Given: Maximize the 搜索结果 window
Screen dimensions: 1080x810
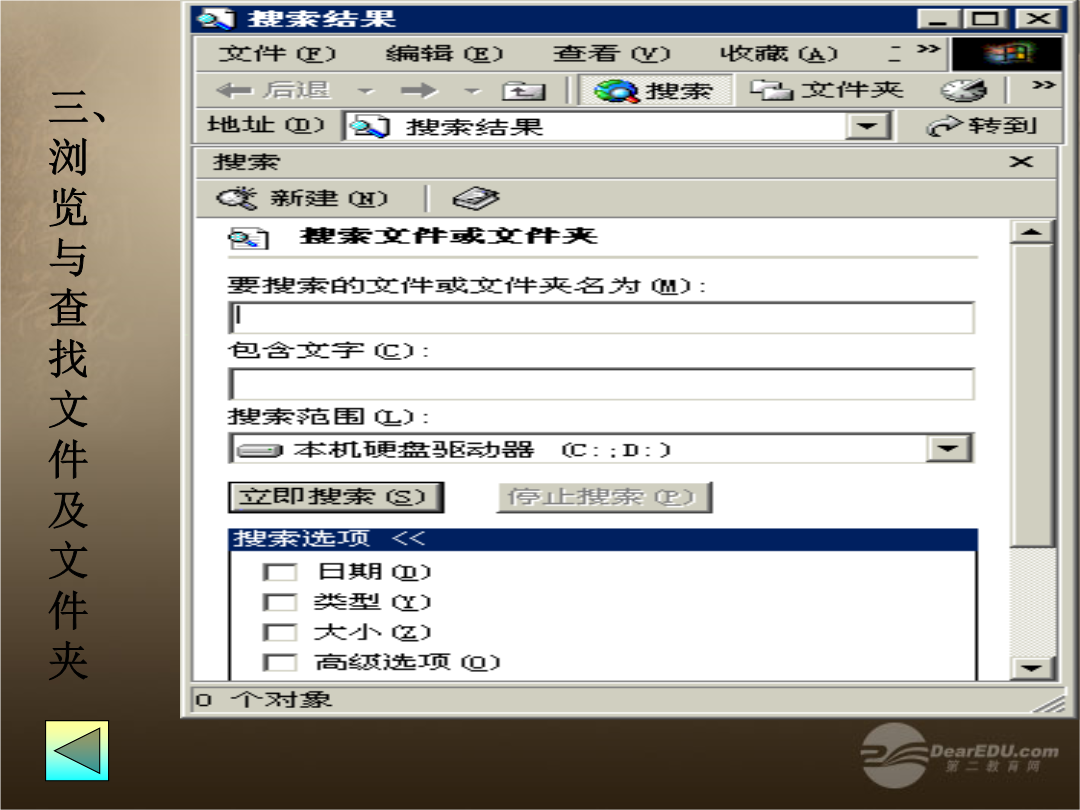Looking at the screenshot, I should pyautogui.click(x=984, y=19).
